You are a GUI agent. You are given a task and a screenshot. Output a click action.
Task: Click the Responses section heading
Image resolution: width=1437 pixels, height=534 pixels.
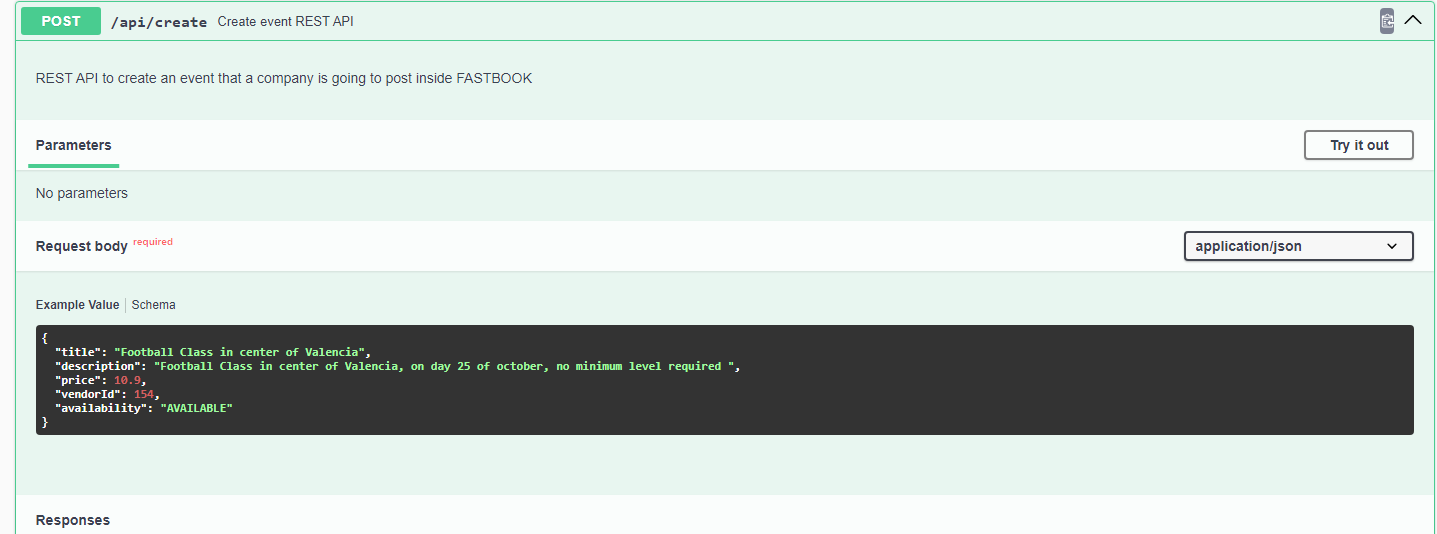click(73, 520)
